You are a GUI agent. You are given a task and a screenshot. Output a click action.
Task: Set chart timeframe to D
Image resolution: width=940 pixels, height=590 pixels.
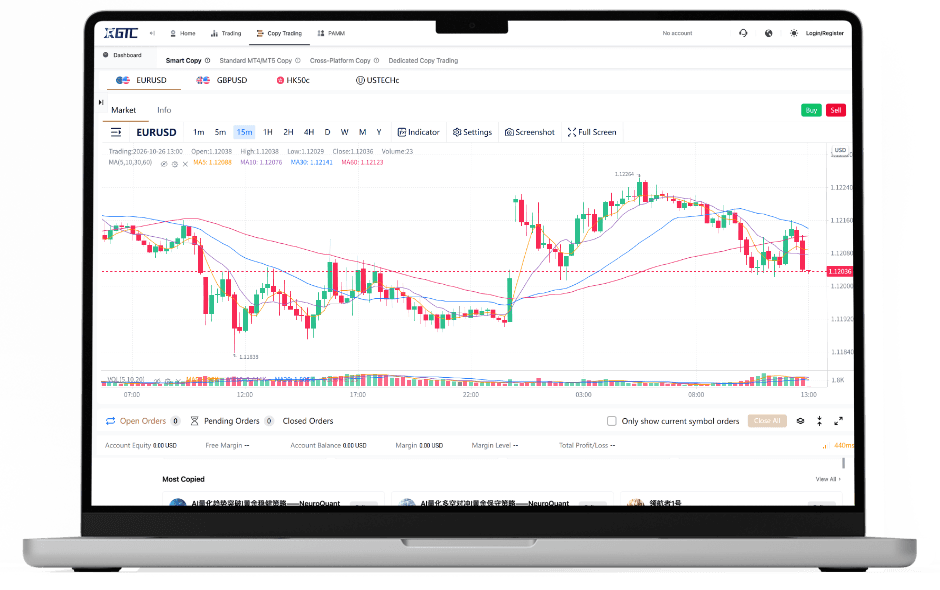click(327, 133)
